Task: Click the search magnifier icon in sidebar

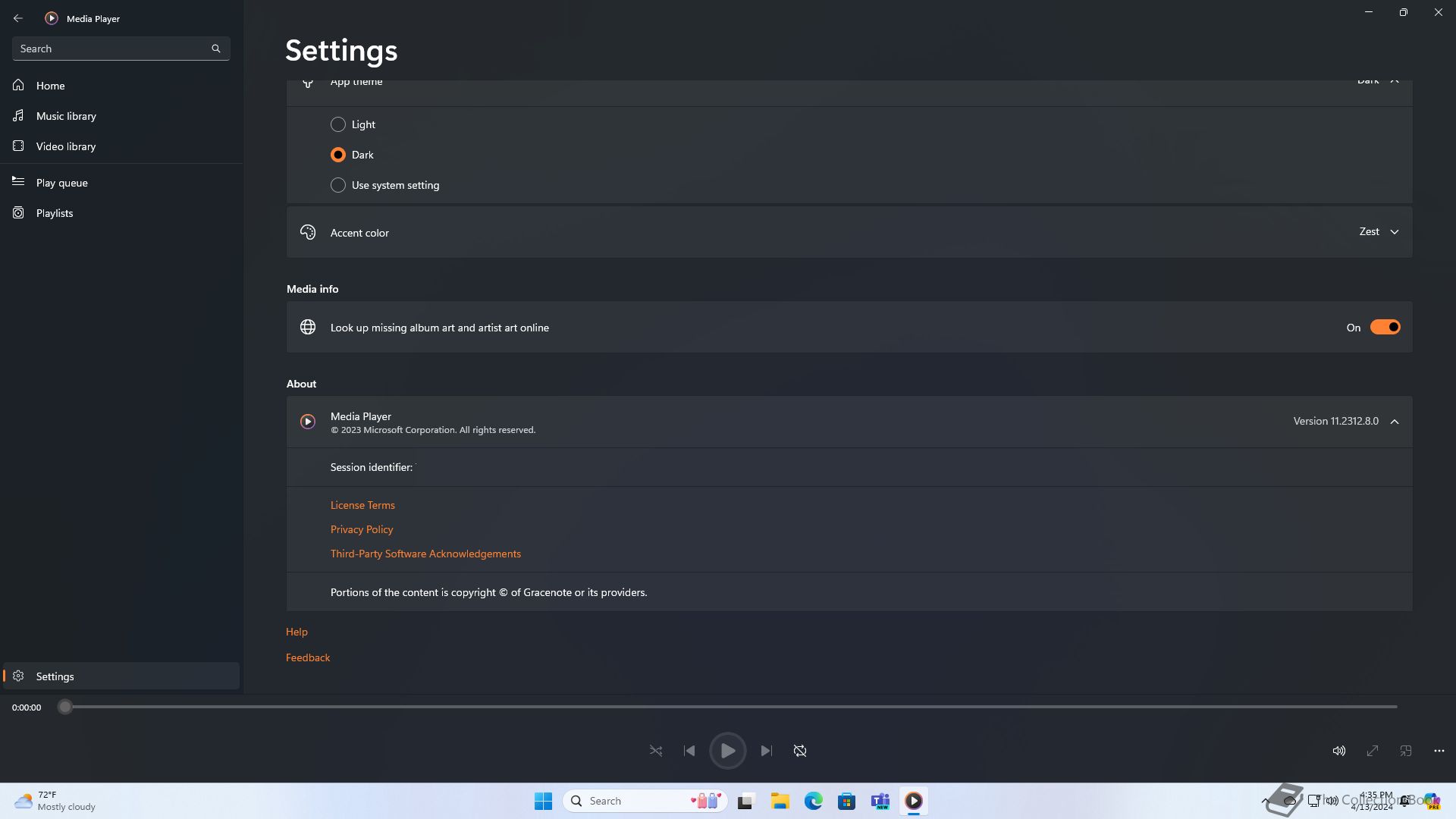Action: [x=216, y=49]
